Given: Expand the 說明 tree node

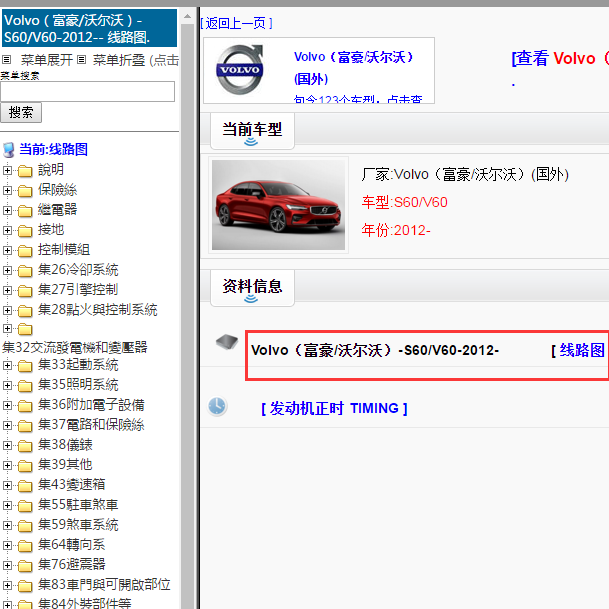Looking at the screenshot, I should [7, 170].
